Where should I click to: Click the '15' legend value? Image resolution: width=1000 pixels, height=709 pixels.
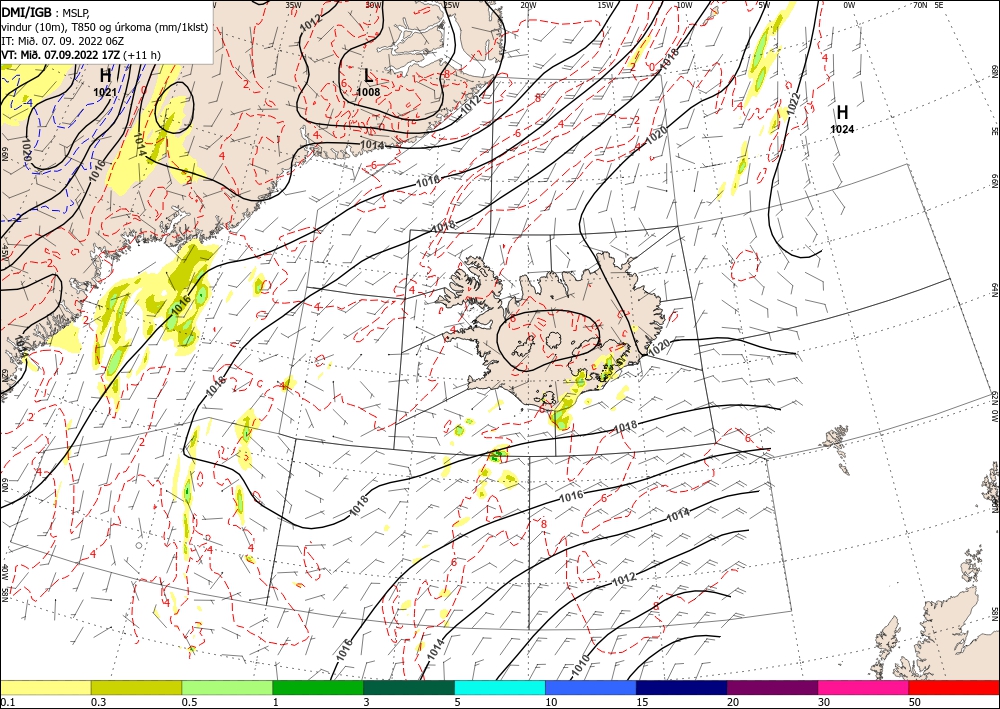642,702
